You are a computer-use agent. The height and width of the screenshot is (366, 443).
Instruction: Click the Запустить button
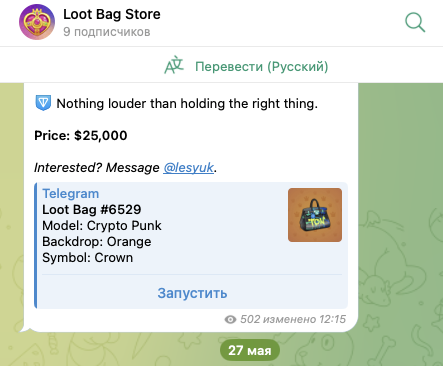[192, 293]
